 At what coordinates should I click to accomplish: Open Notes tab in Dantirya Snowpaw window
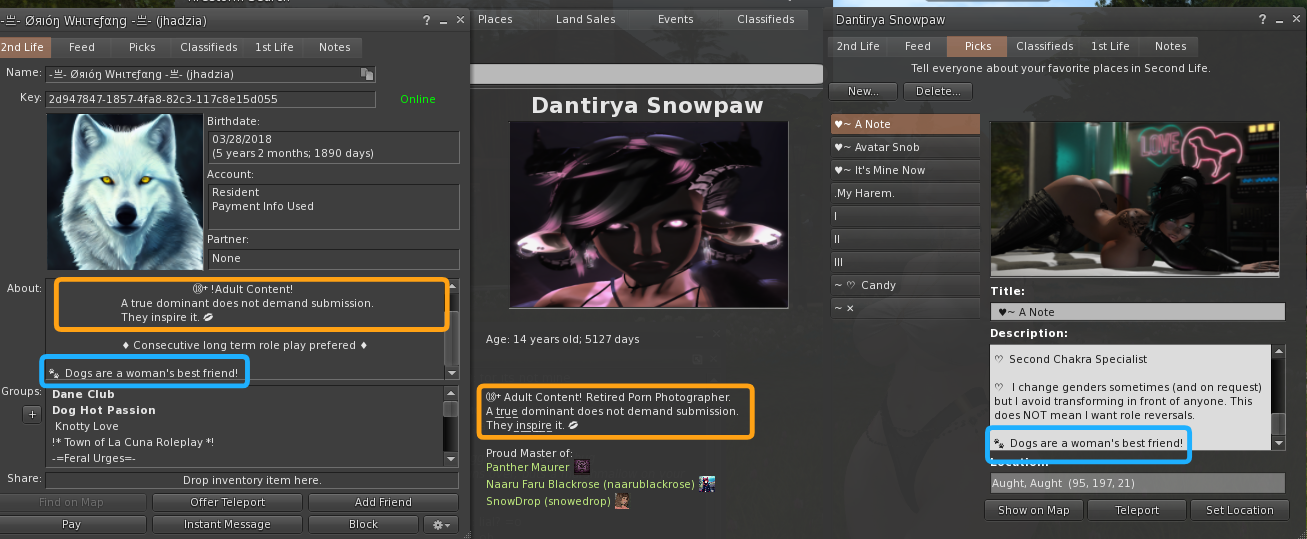pos(1170,47)
